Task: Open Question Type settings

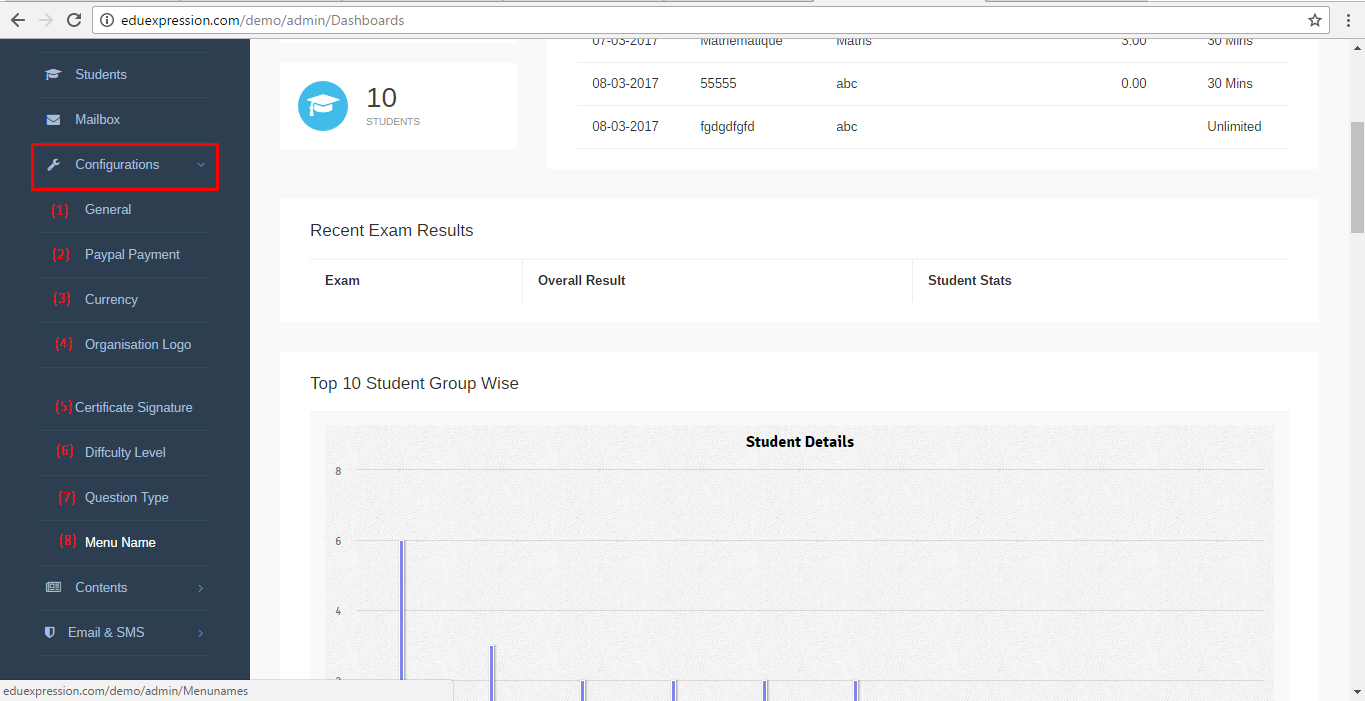Action: (x=127, y=498)
